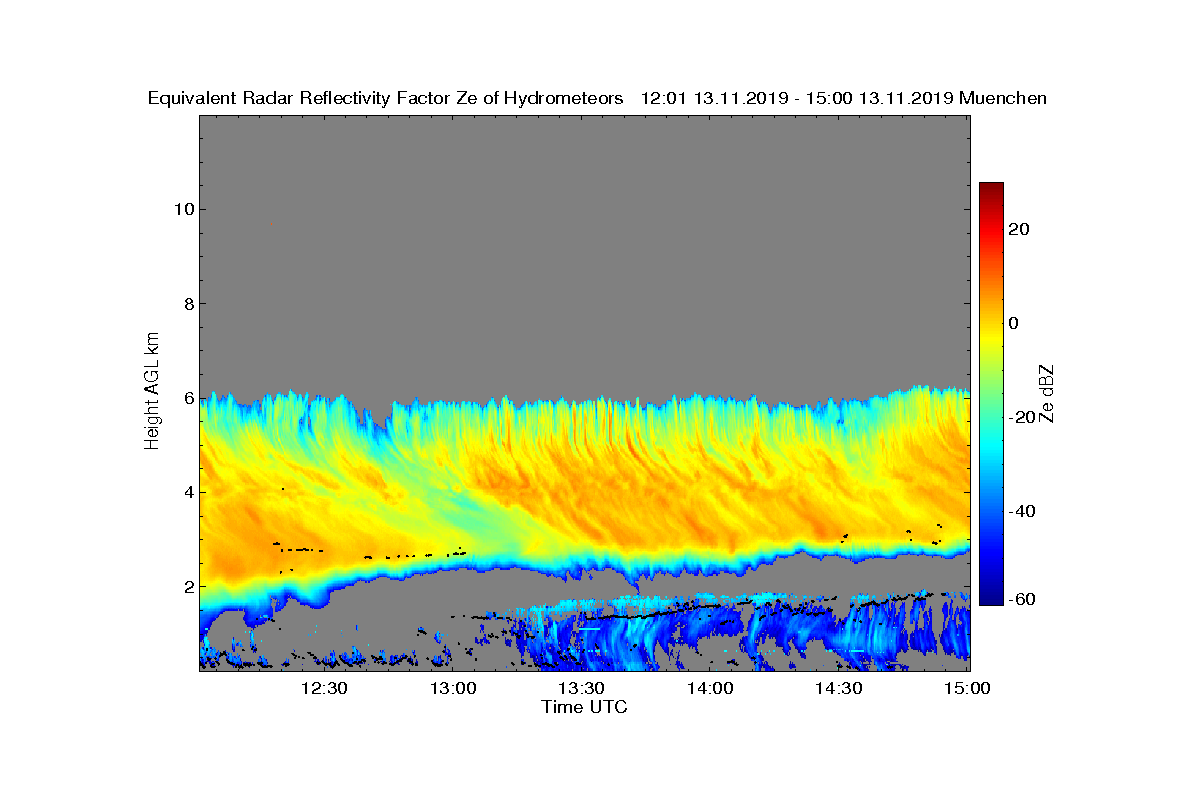Click the Height AGL km axis title
Viewport: 1200px width, 800px height.
(x=153, y=391)
